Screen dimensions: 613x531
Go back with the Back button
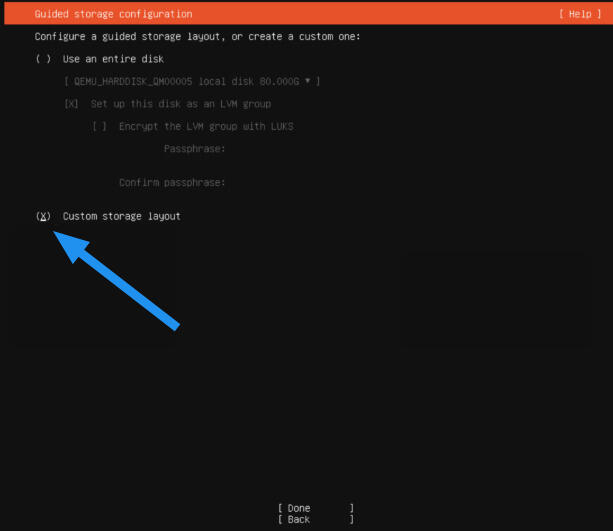point(315,520)
